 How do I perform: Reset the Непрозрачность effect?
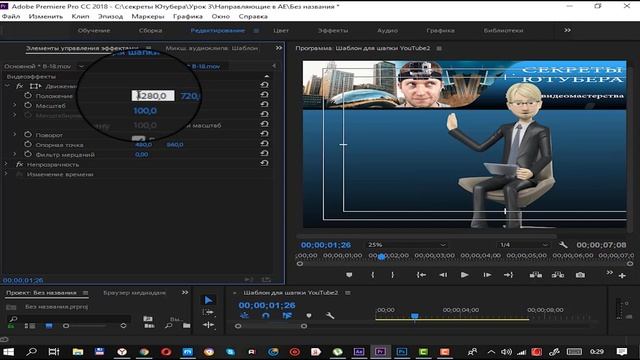pyautogui.click(x=264, y=163)
